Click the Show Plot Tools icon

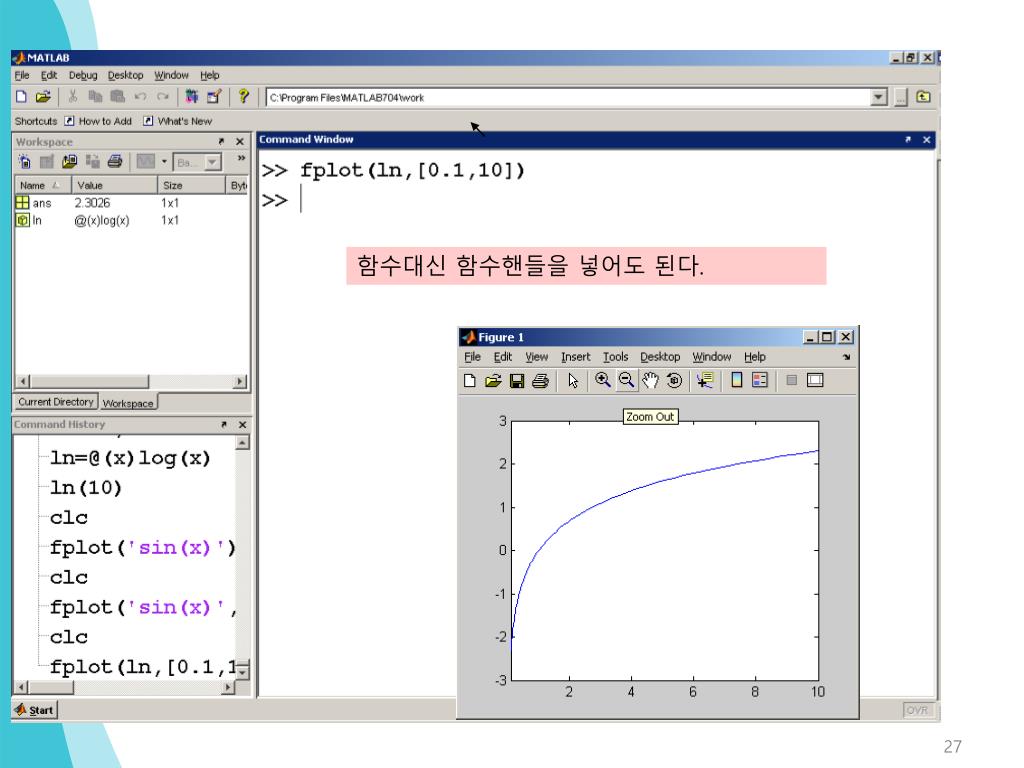click(x=815, y=380)
